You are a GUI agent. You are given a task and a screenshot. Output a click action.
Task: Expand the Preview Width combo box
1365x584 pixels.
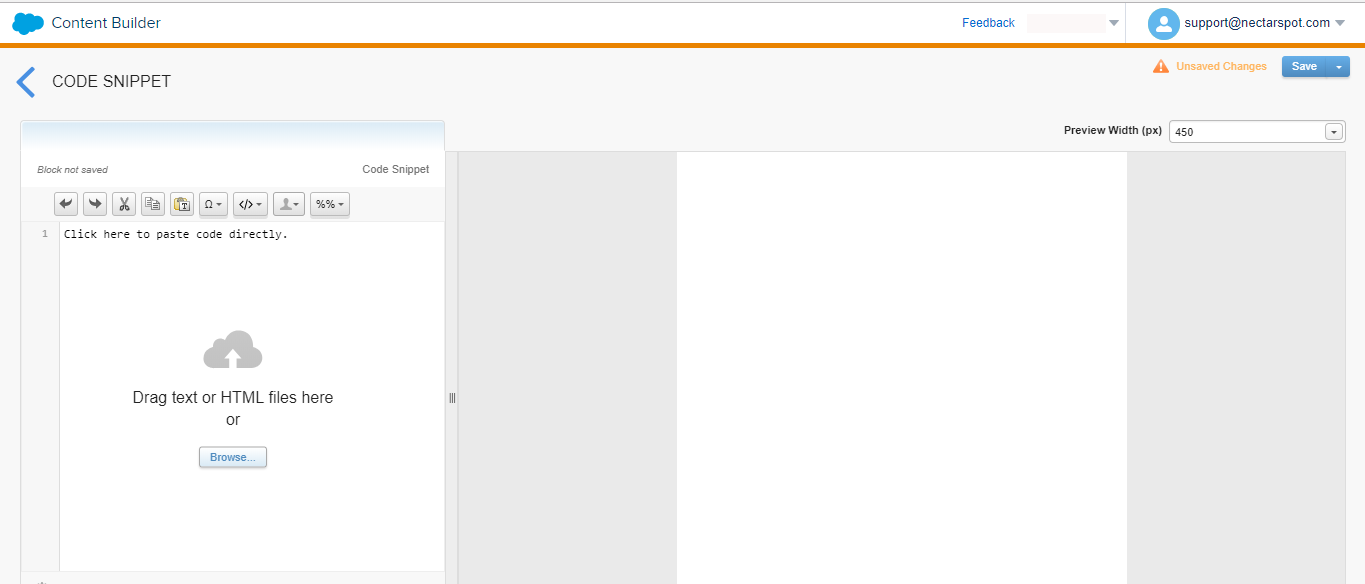pyautogui.click(x=1332, y=132)
